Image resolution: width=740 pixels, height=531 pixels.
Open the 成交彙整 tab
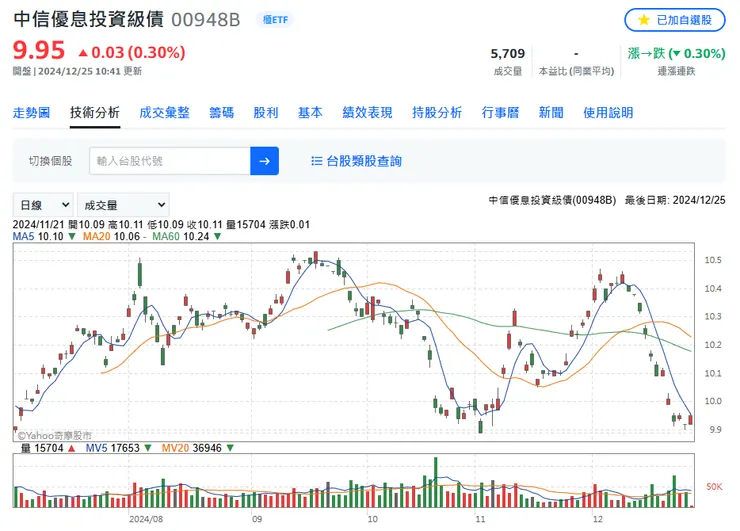[x=164, y=113]
